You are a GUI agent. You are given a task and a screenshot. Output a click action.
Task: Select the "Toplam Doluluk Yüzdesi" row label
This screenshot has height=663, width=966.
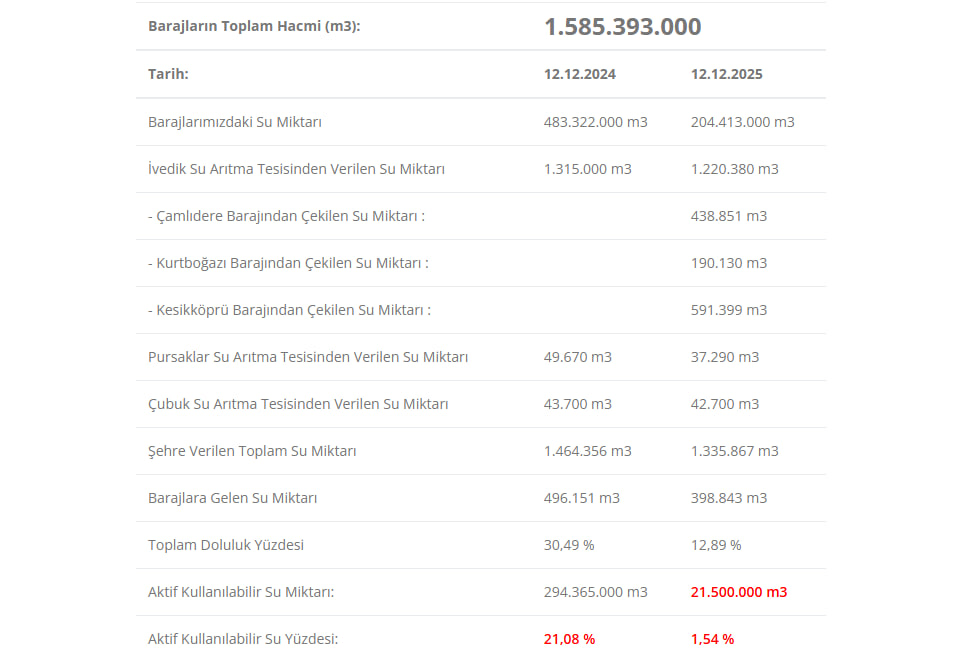226,545
